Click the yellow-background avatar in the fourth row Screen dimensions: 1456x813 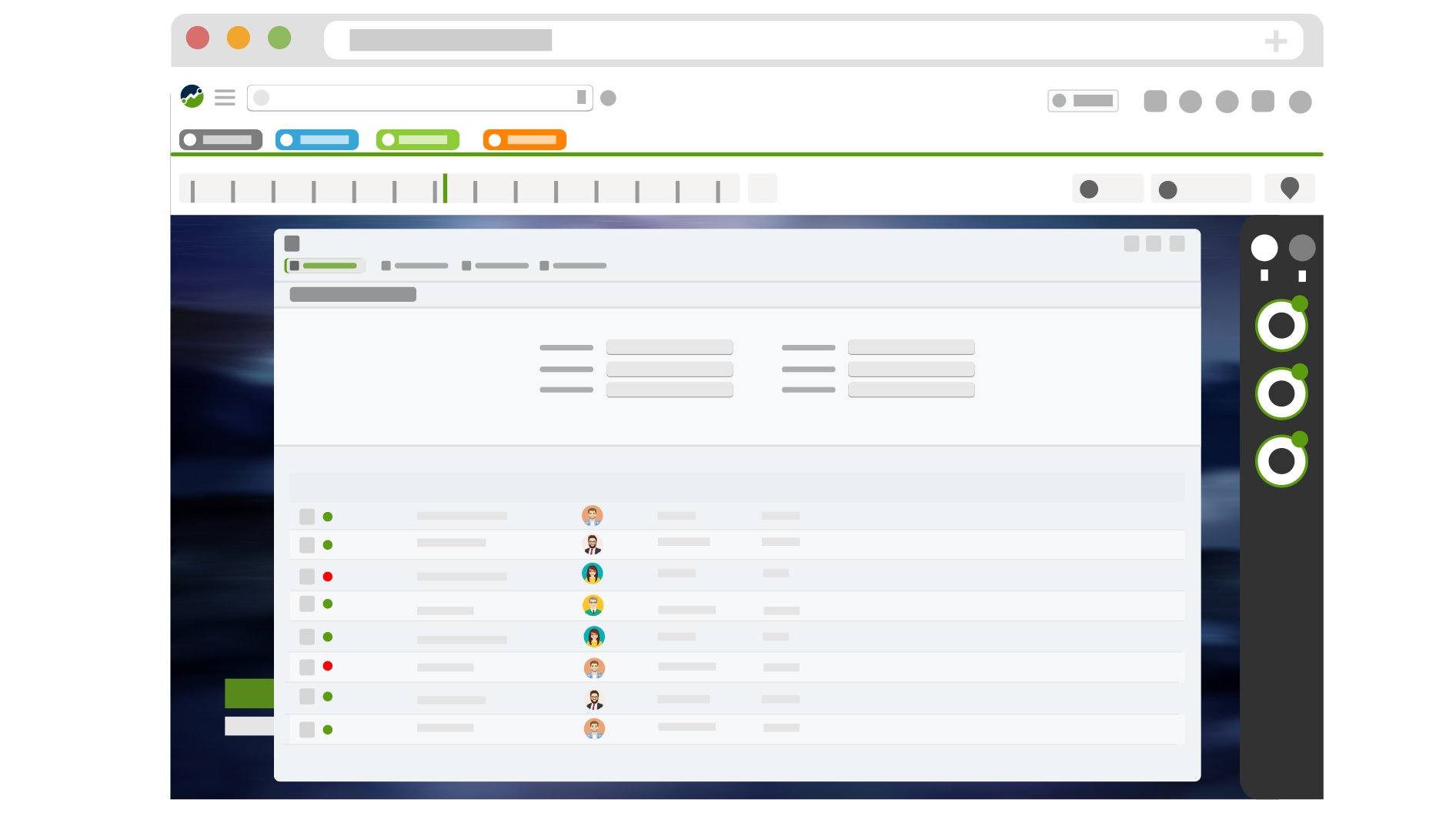[593, 605]
